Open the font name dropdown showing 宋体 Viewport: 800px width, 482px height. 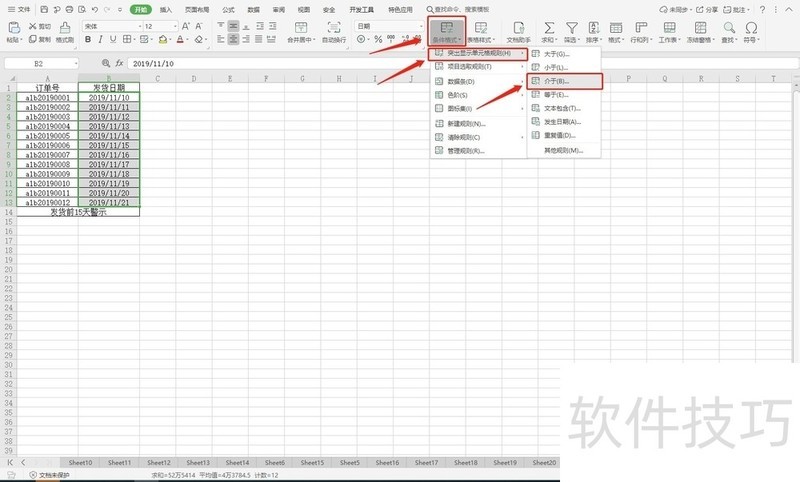click(112, 26)
